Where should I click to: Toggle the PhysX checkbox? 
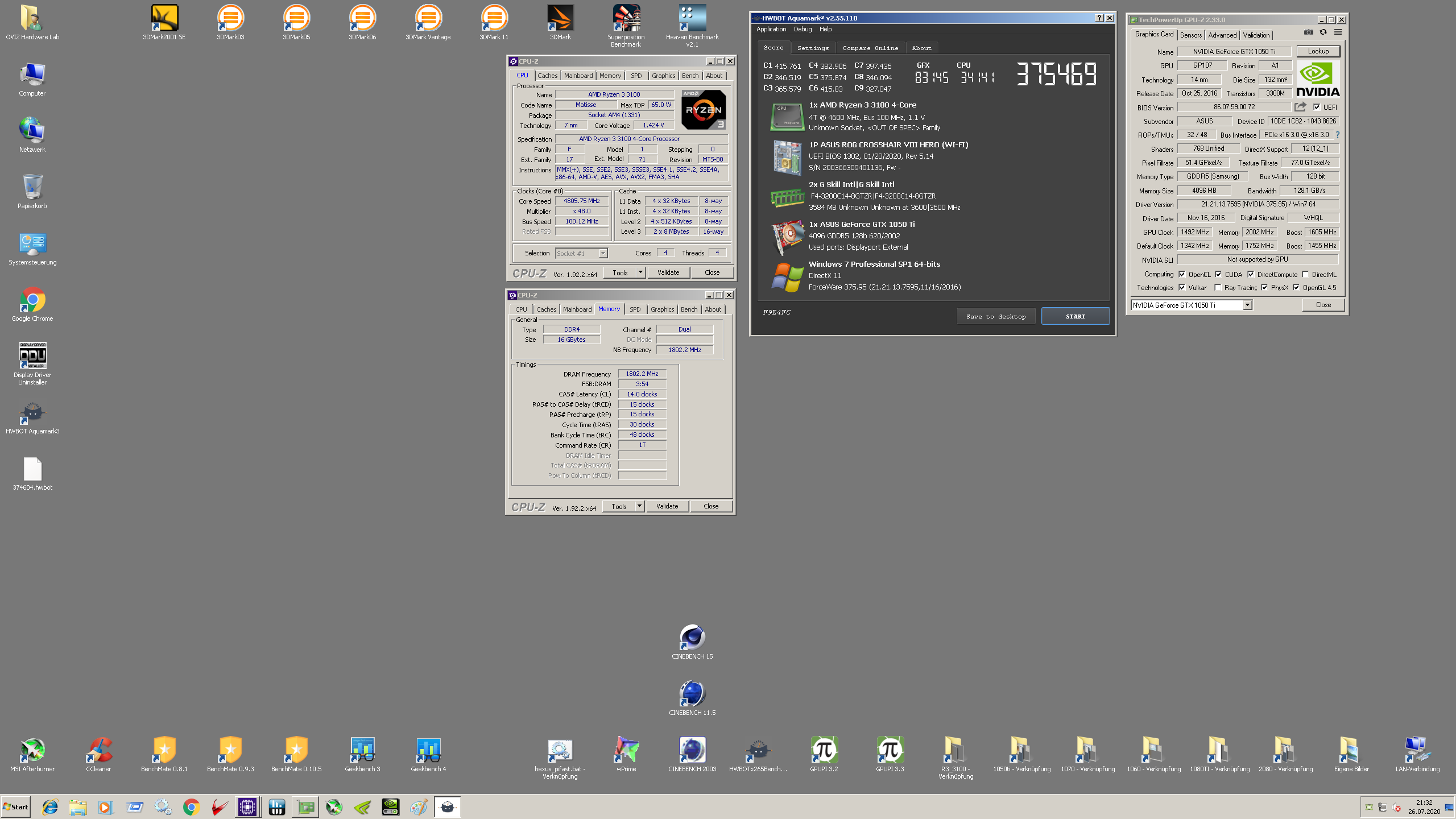pyautogui.click(x=1264, y=288)
